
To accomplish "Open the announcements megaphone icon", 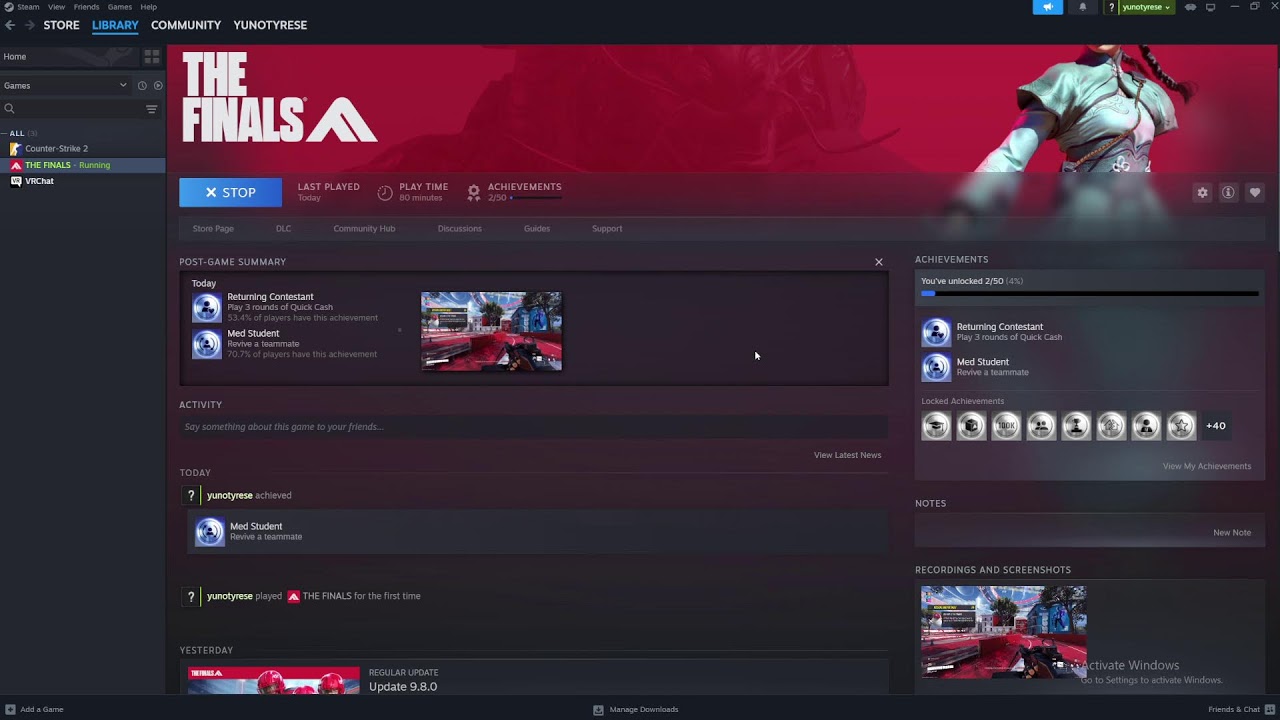I will (1047, 7).
